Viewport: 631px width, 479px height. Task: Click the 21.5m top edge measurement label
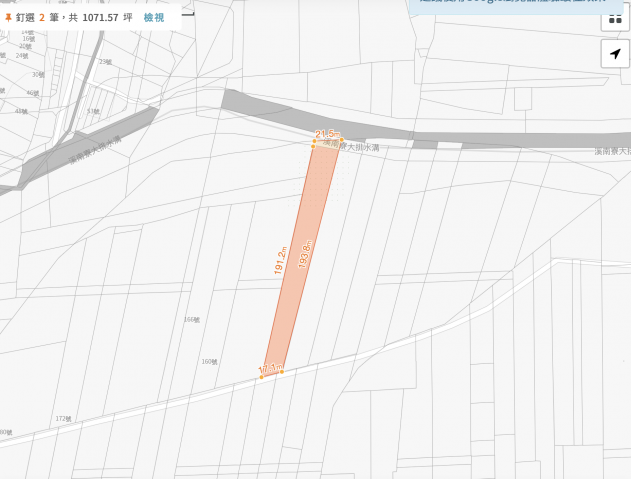[327, 134]
